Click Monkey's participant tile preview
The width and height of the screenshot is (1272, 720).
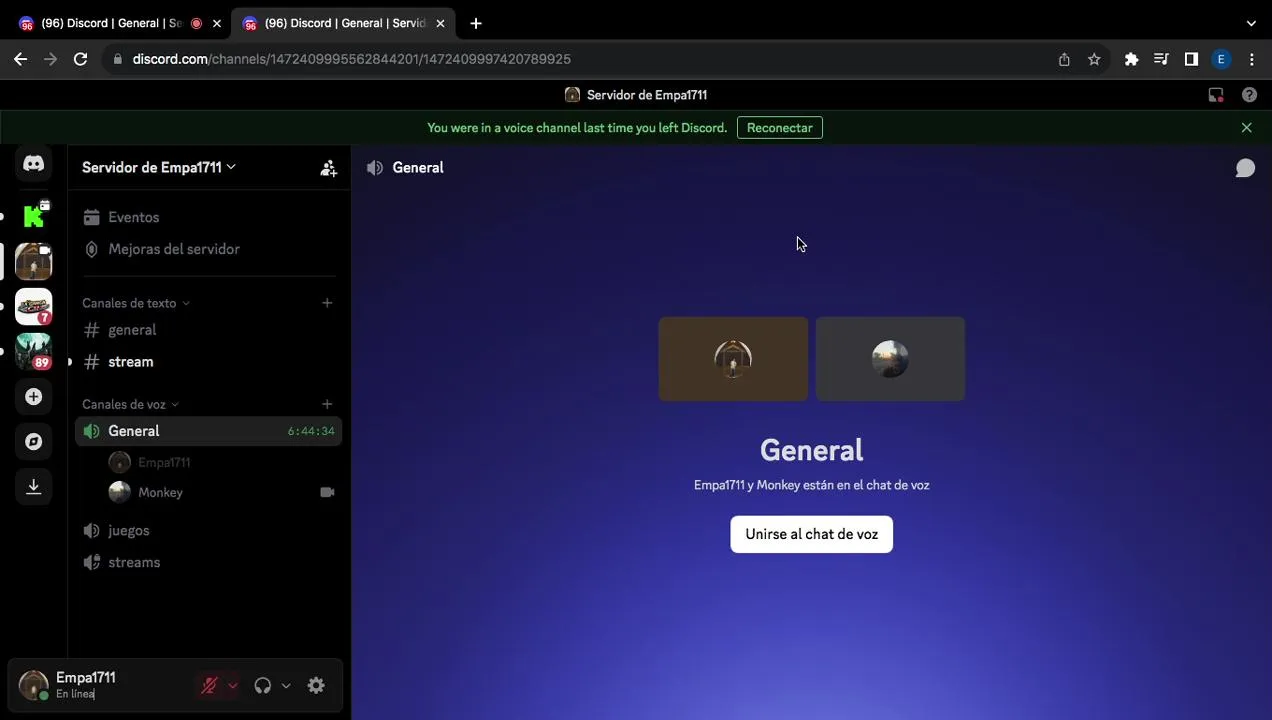point(890,359)
